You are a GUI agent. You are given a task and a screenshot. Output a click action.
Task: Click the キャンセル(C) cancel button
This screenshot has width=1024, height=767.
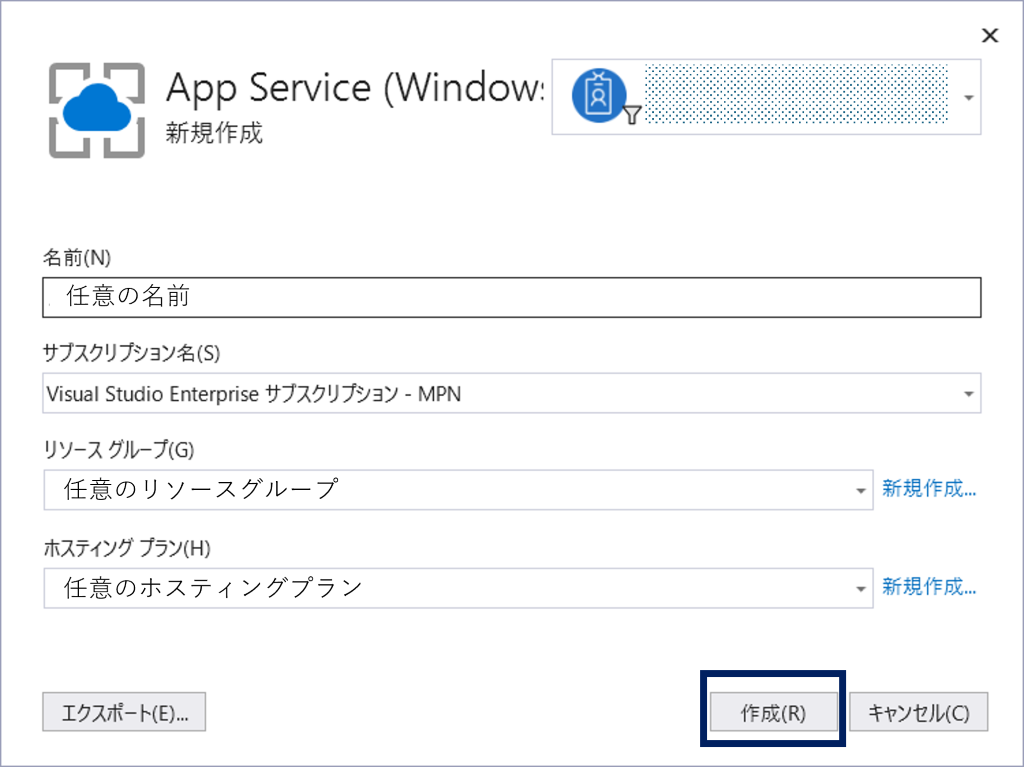click(x=918, y=712)
